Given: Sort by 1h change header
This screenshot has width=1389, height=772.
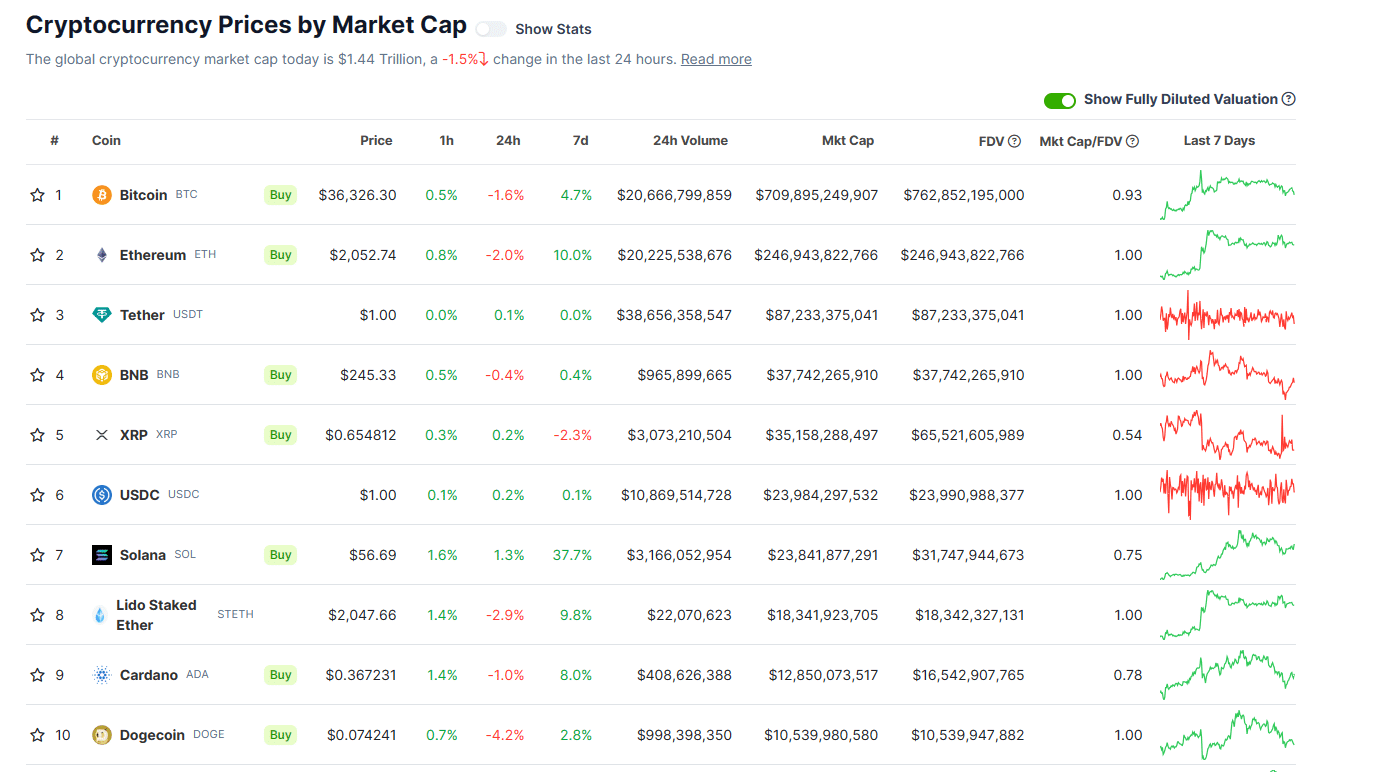Looking at the screenshot, I should (446, 140).
